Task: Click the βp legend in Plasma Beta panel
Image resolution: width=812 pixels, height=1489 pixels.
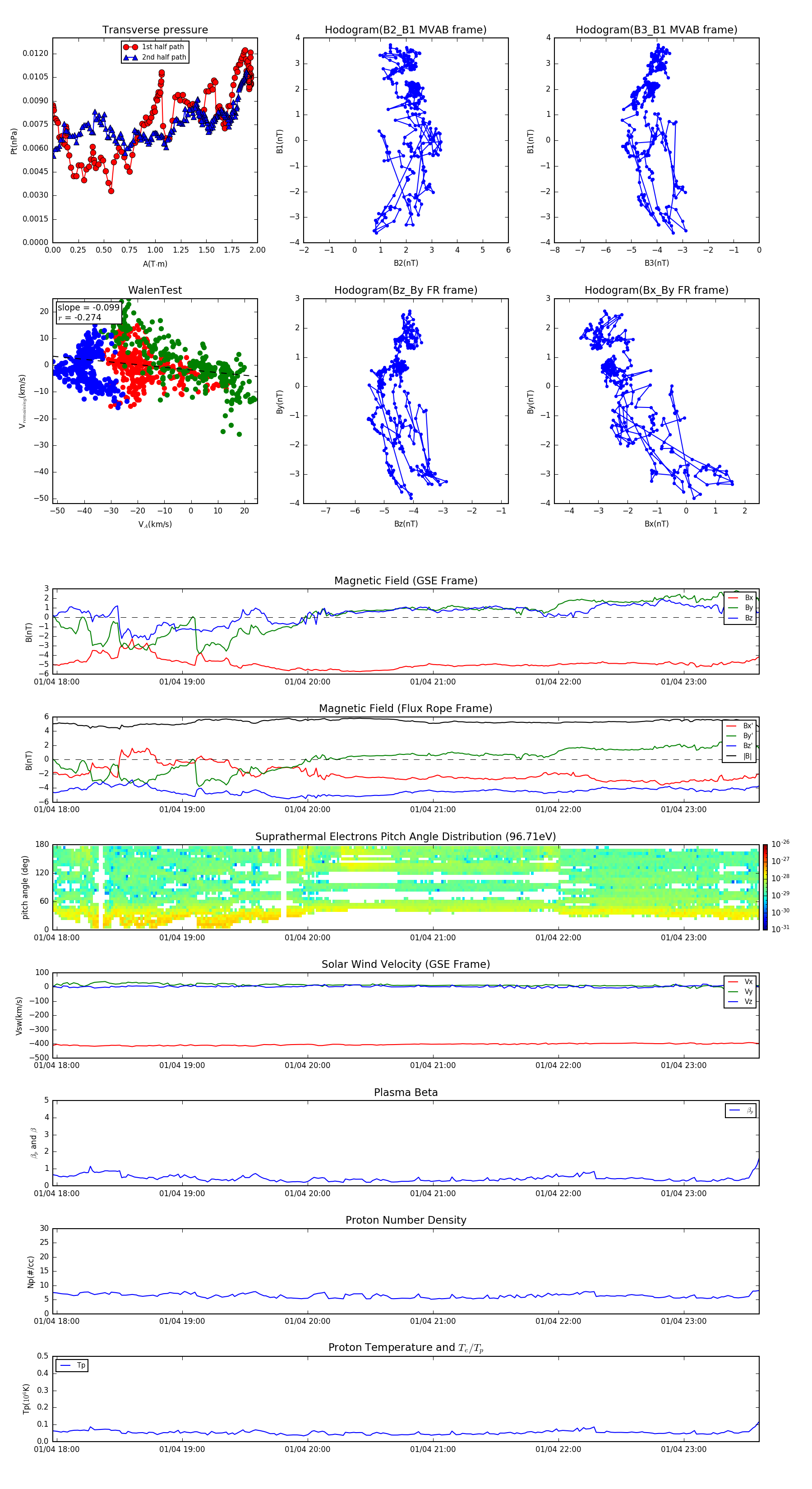Action: 740,1110
